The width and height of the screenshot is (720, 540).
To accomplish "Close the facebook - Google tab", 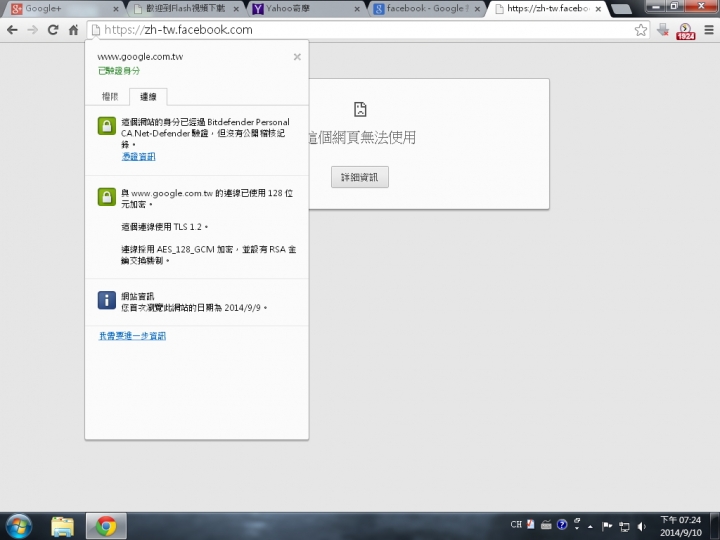I will (x=478, y=9).
